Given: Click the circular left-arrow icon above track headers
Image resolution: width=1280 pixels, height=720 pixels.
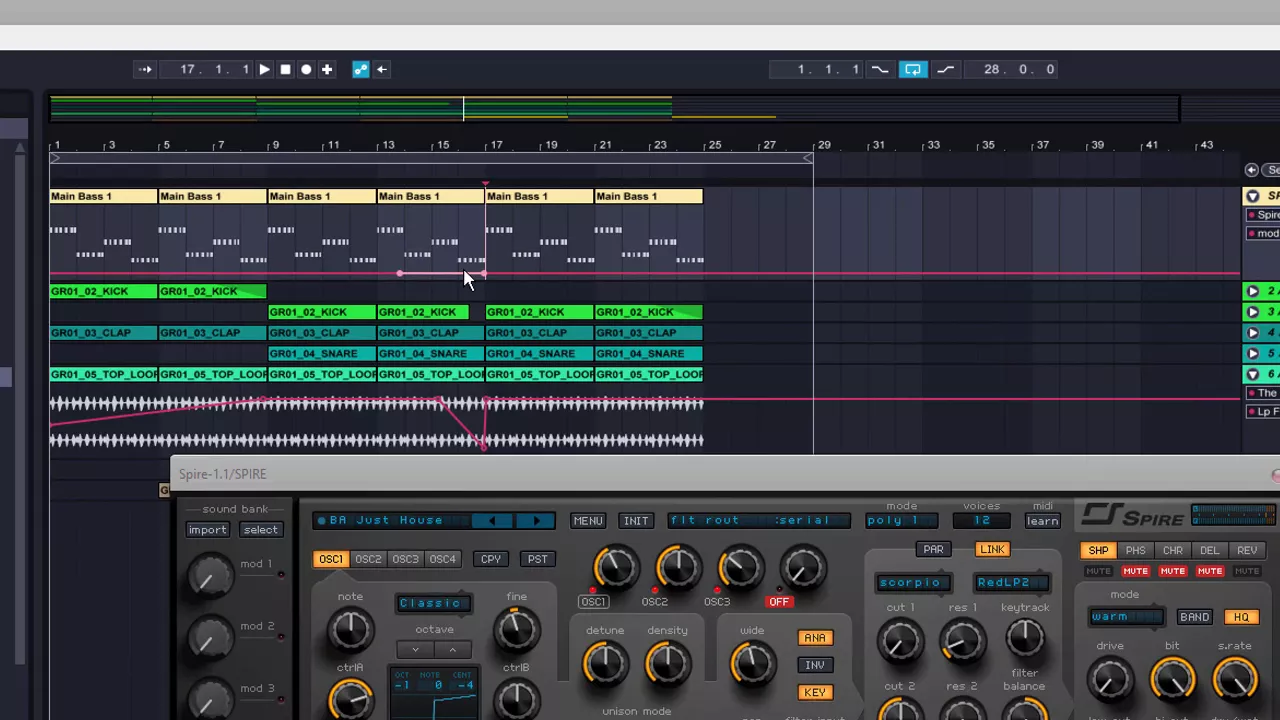Looking at the screenshot, I should coord(1251,170).
